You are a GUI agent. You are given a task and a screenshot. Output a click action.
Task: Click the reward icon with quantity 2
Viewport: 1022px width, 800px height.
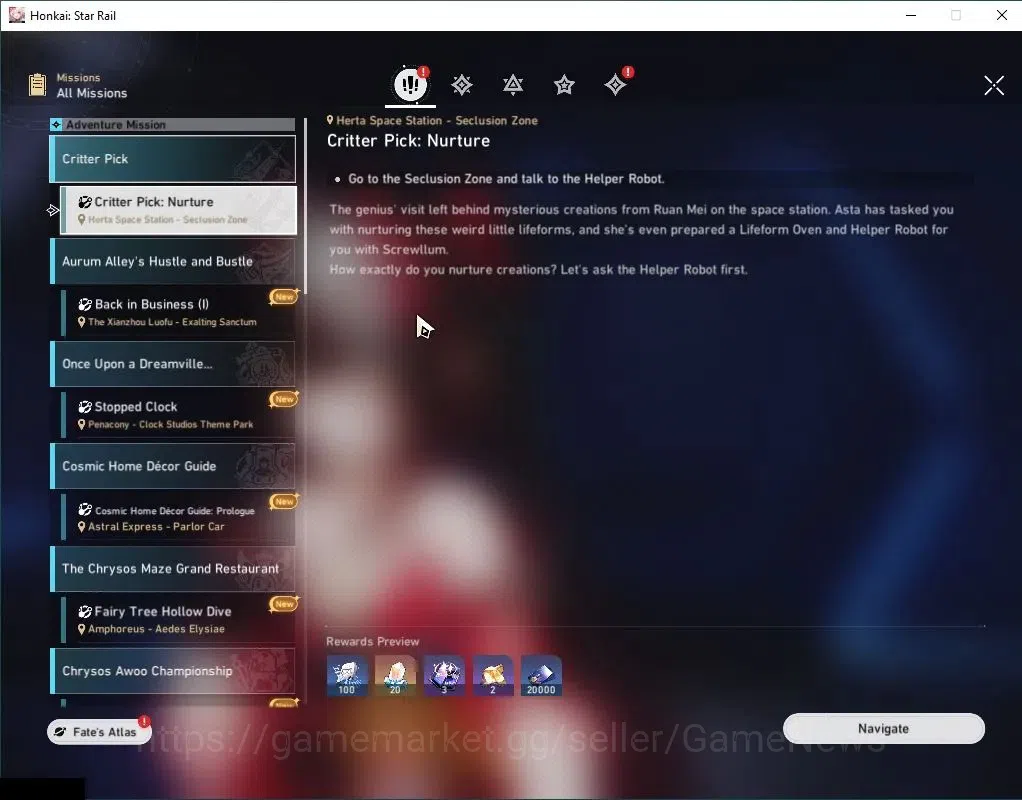pyautogui.click(x=492, y=675)
